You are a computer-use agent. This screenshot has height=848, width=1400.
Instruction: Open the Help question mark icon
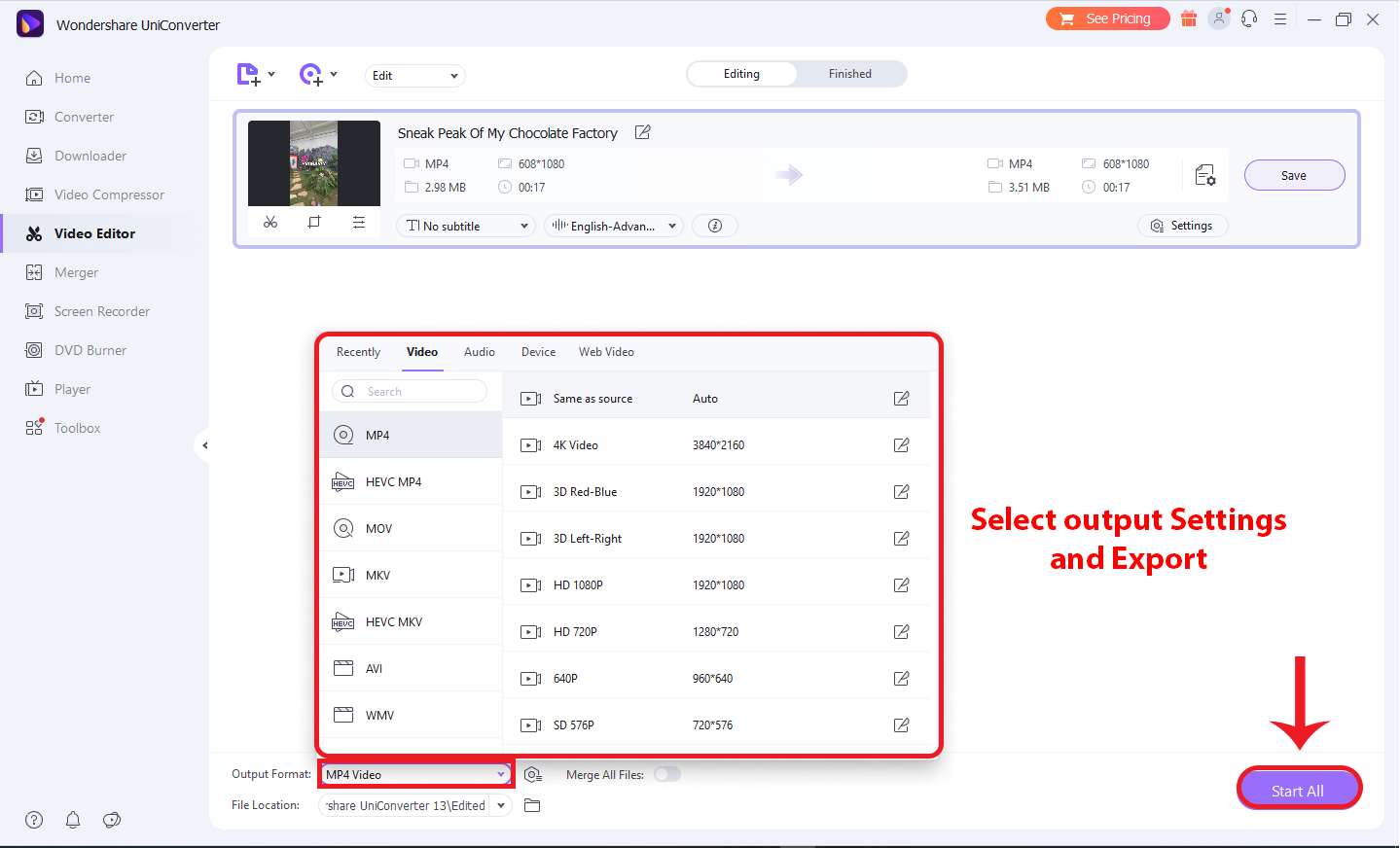click(x=34, y=820)
